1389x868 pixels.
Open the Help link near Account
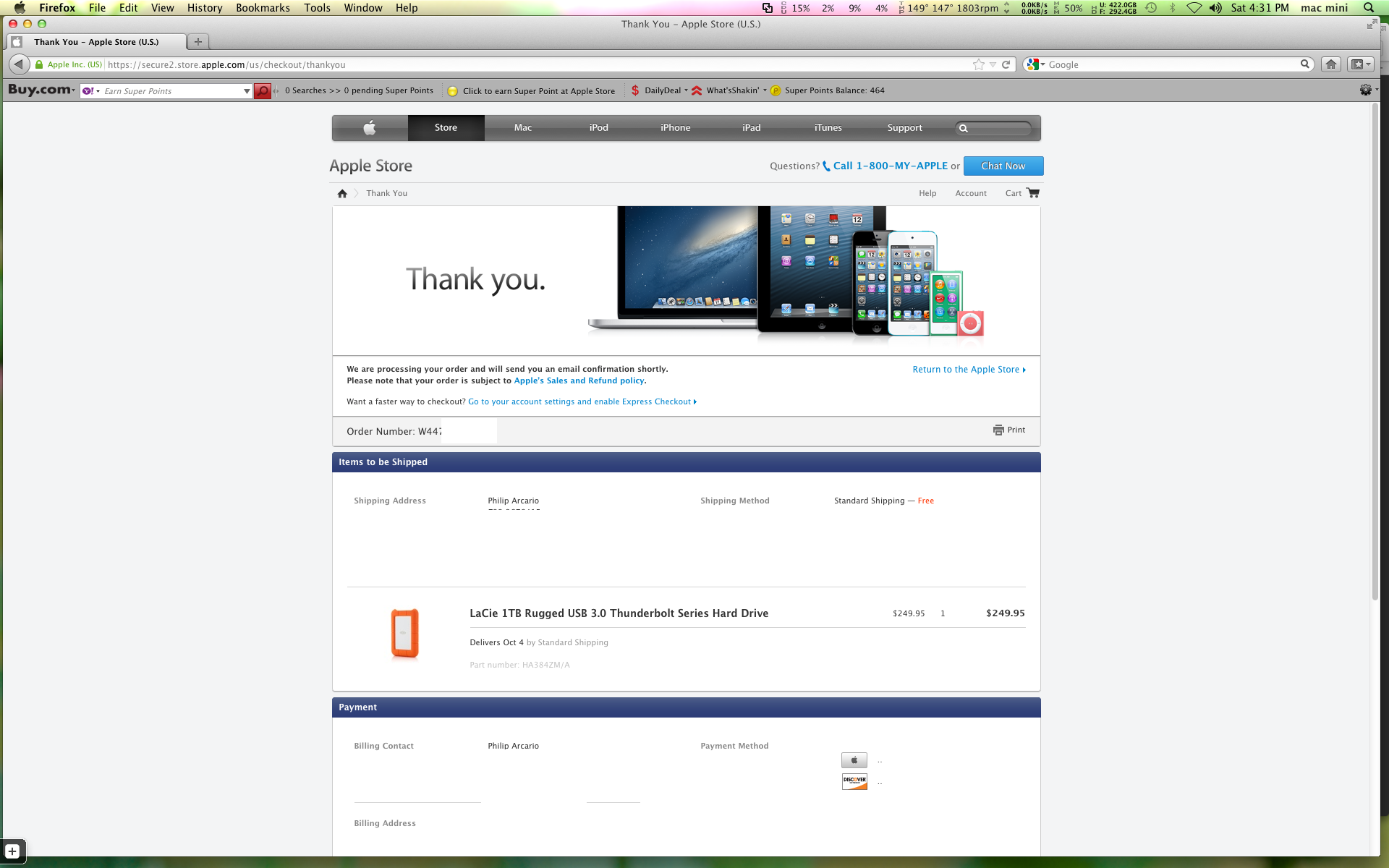(x=927, y=193)
